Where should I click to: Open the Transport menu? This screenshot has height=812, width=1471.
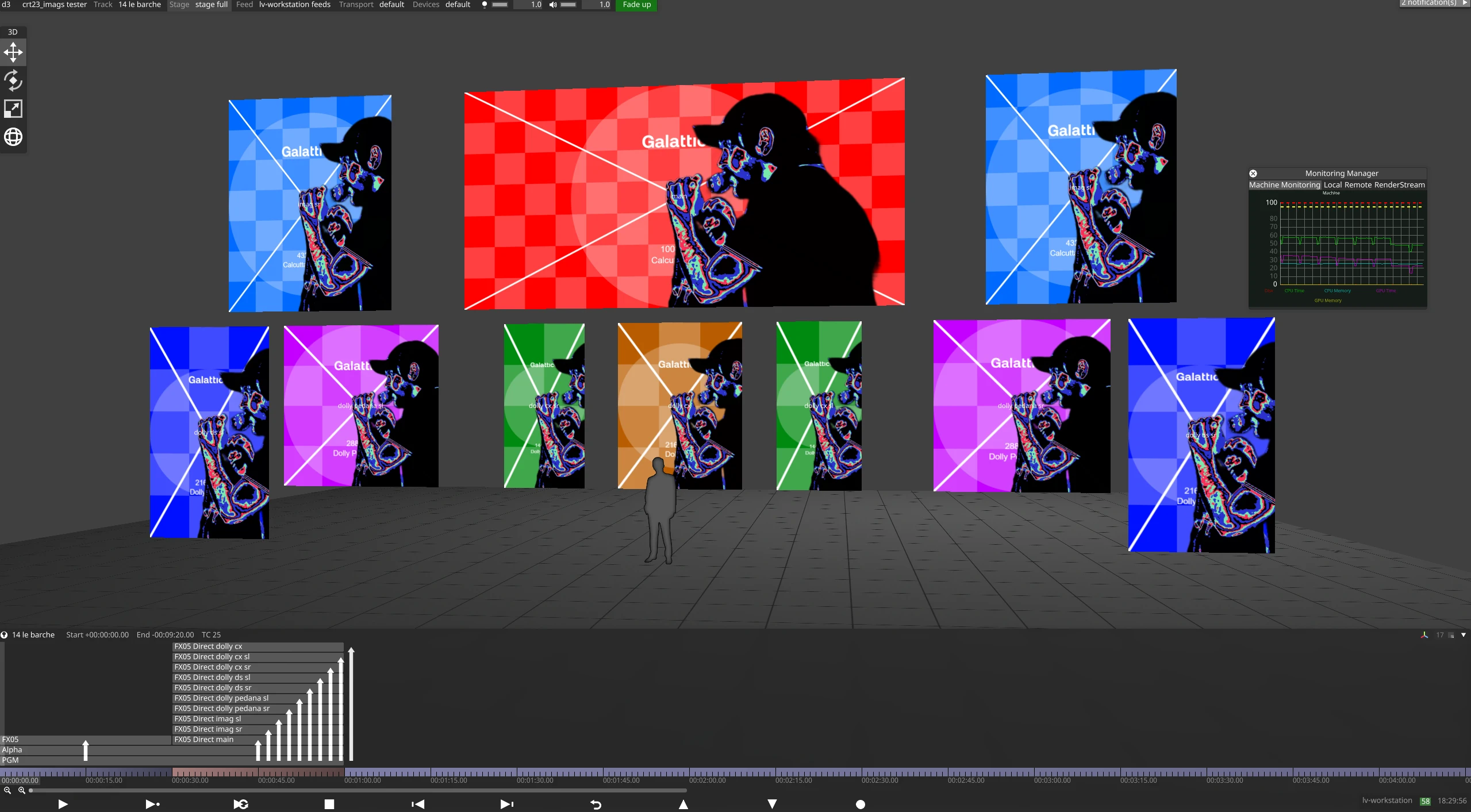click(x=356, y=5)
